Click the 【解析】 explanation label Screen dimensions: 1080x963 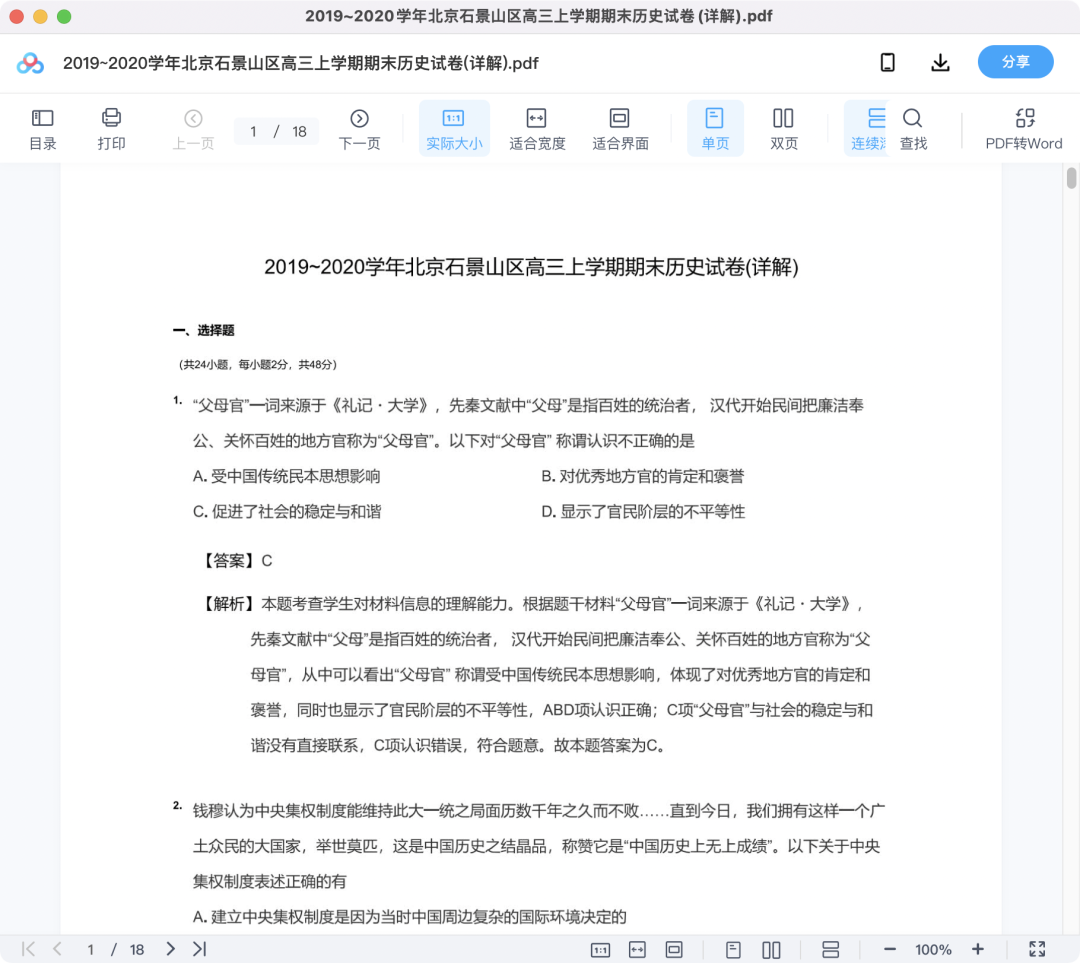(229, 604)
